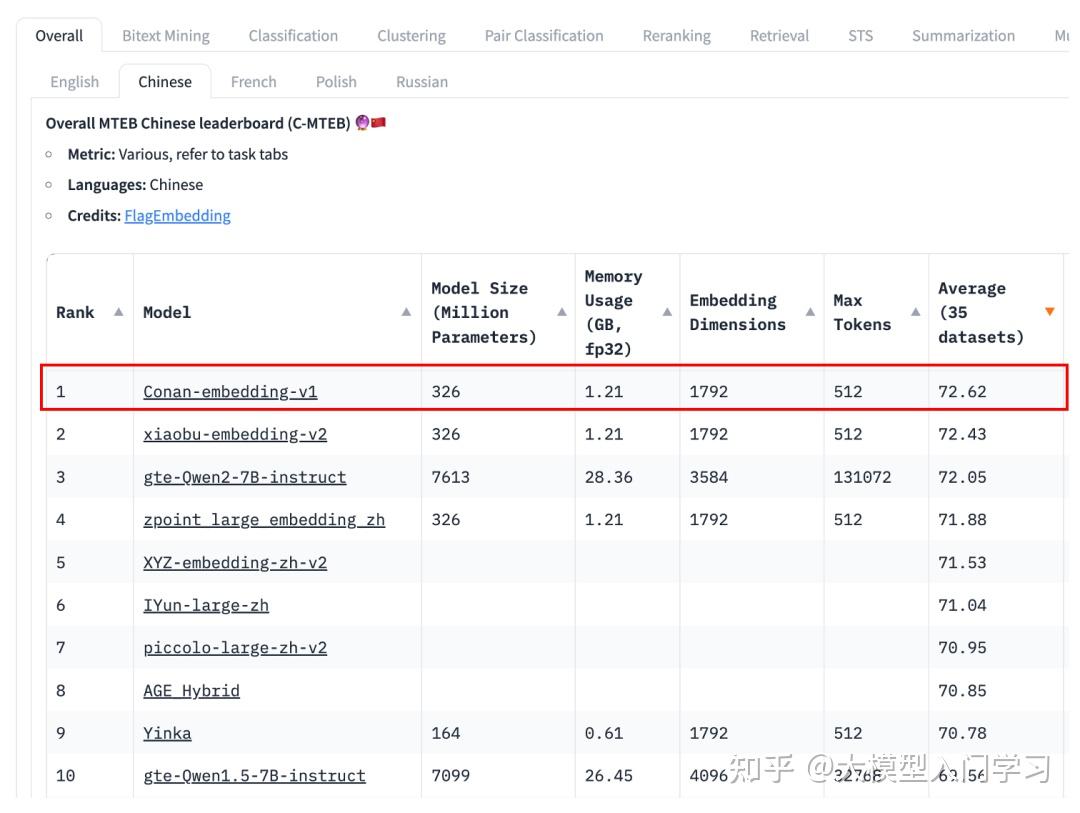
Task: Click the Metric bullet point marker
Action: pos(48,154)
